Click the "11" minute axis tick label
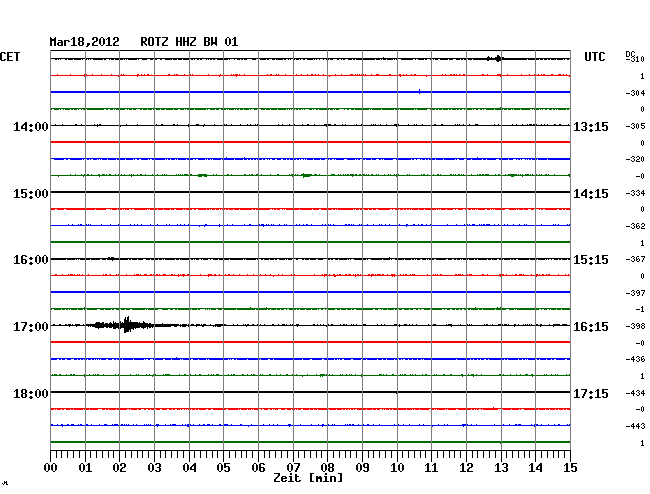Screen dimensions: 650x494 coord(431,467)
